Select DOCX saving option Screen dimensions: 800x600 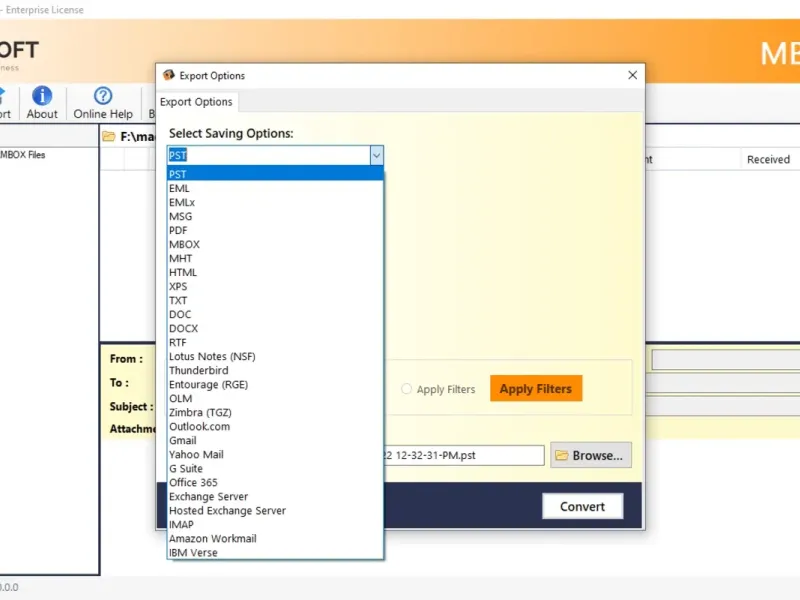[275, 329]
